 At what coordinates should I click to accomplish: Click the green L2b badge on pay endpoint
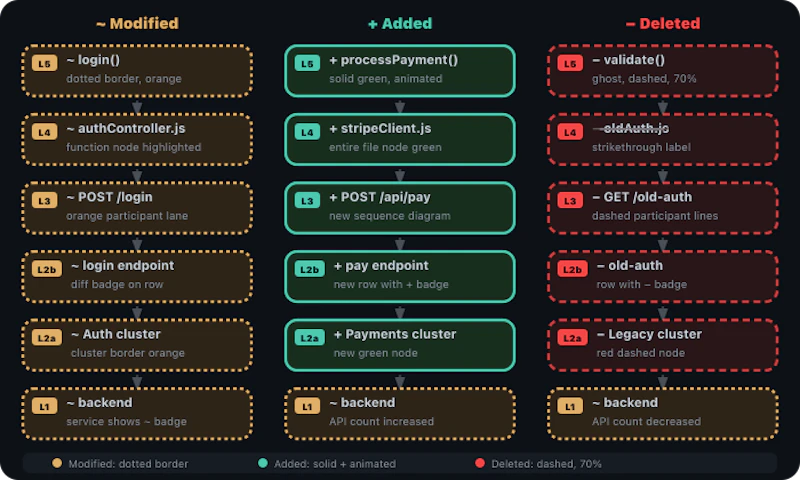[310, 269]
